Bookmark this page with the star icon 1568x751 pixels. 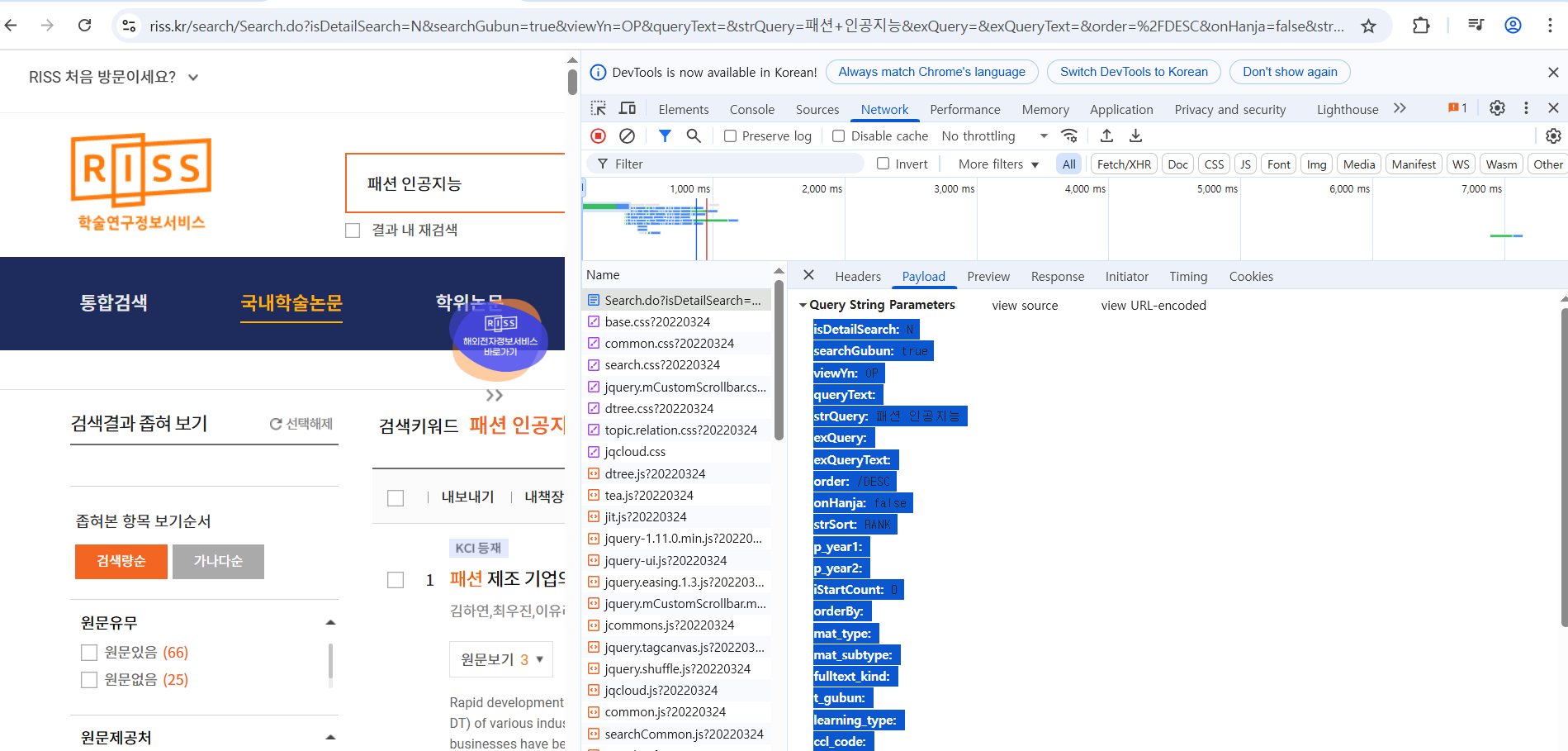(1368, 26)
